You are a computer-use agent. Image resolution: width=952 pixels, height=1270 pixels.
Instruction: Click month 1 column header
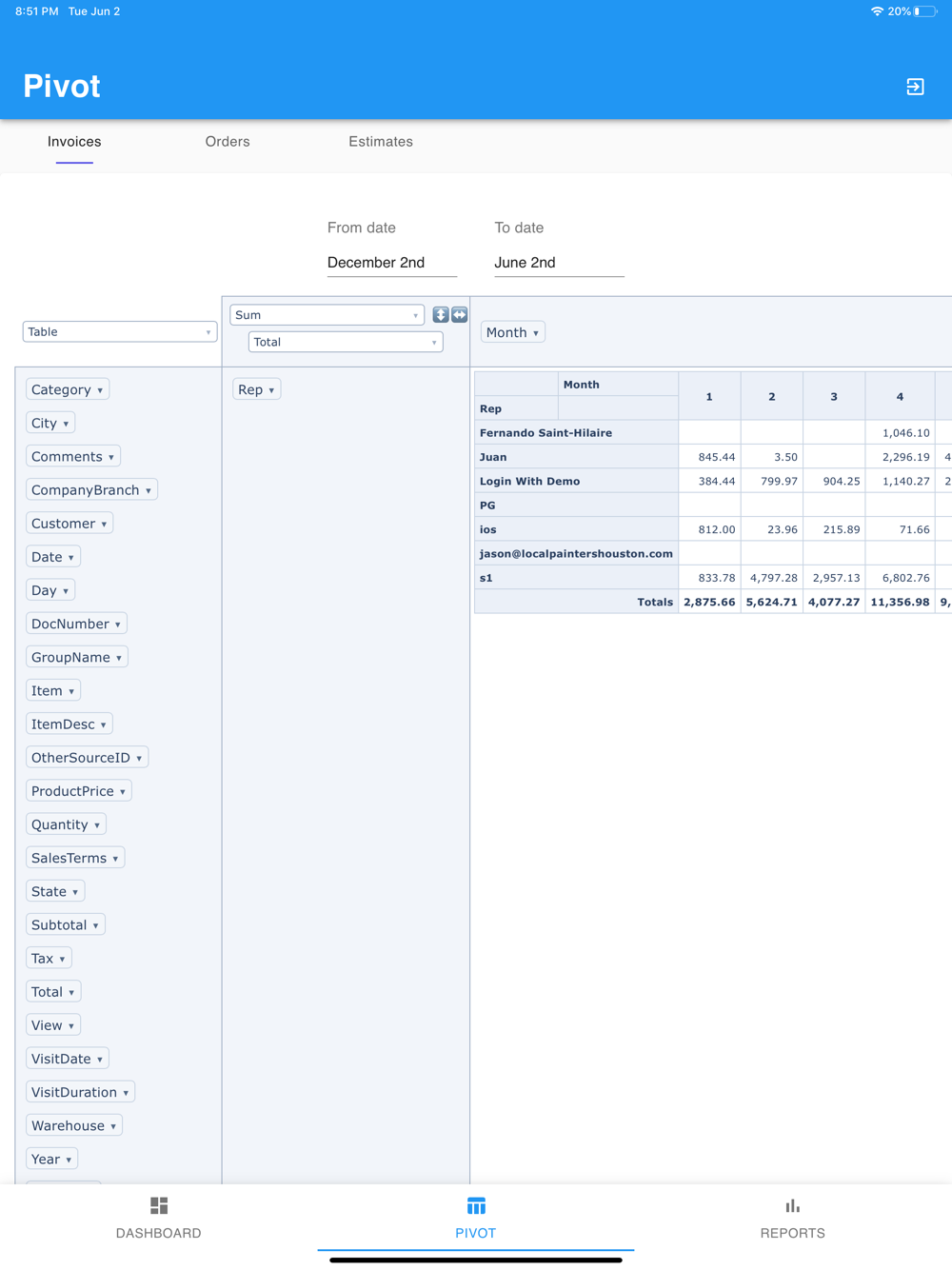[709, 396]
